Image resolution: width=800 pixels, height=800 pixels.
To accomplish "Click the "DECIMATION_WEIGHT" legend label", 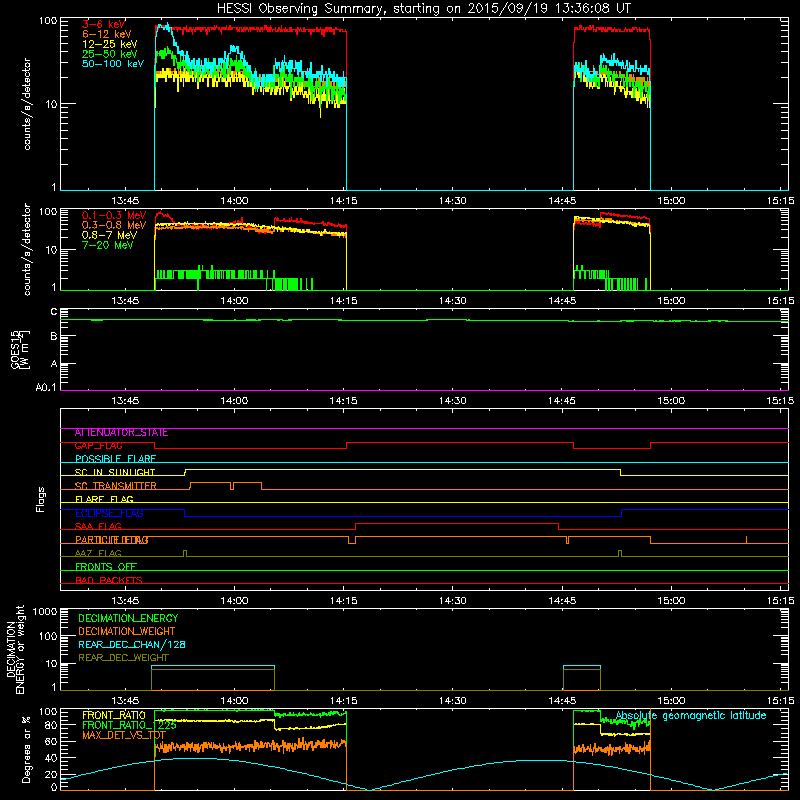I will point(127,632).
